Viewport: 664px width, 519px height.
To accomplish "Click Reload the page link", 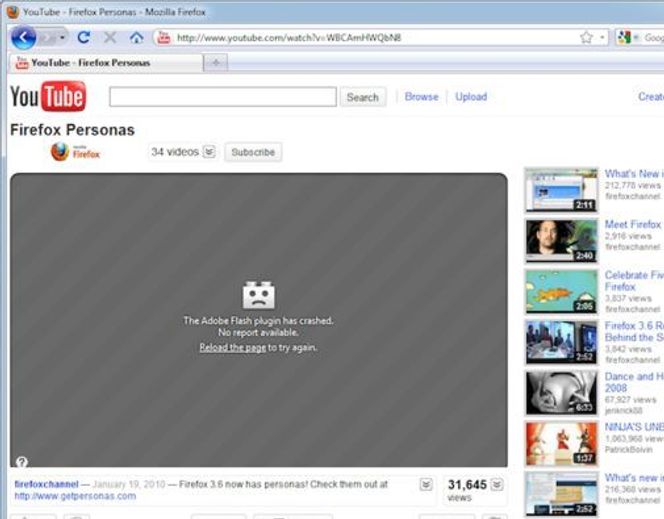I will tap(232, 348).
